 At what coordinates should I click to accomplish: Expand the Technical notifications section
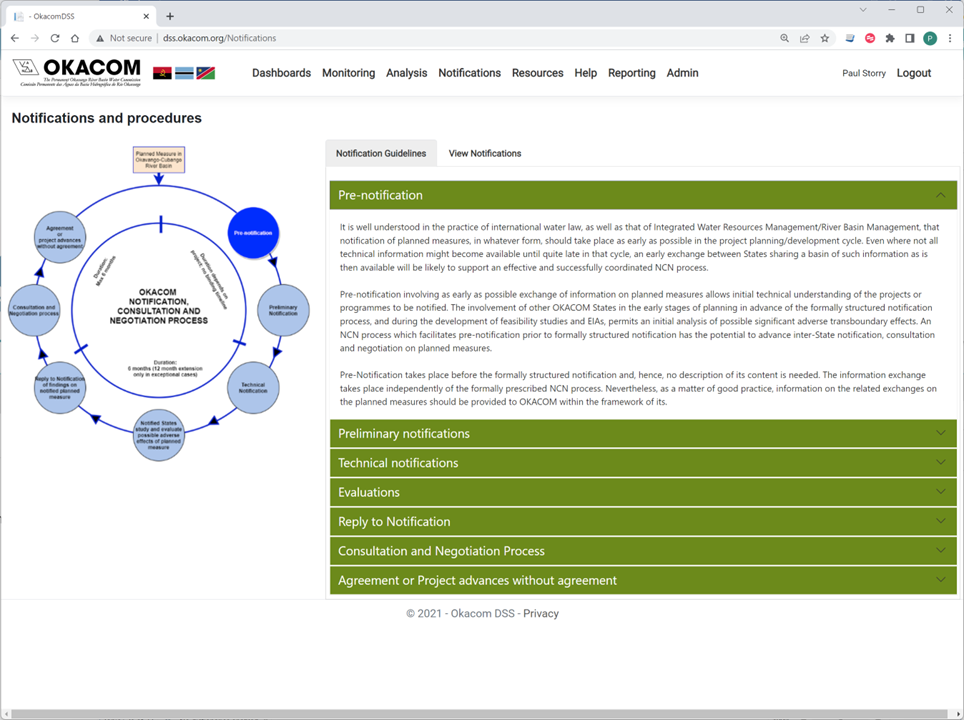(x=643, y=463)
